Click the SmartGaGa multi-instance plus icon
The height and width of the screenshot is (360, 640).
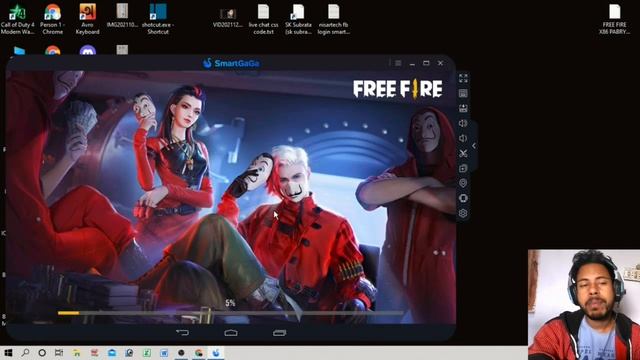(x=463, y=168)
